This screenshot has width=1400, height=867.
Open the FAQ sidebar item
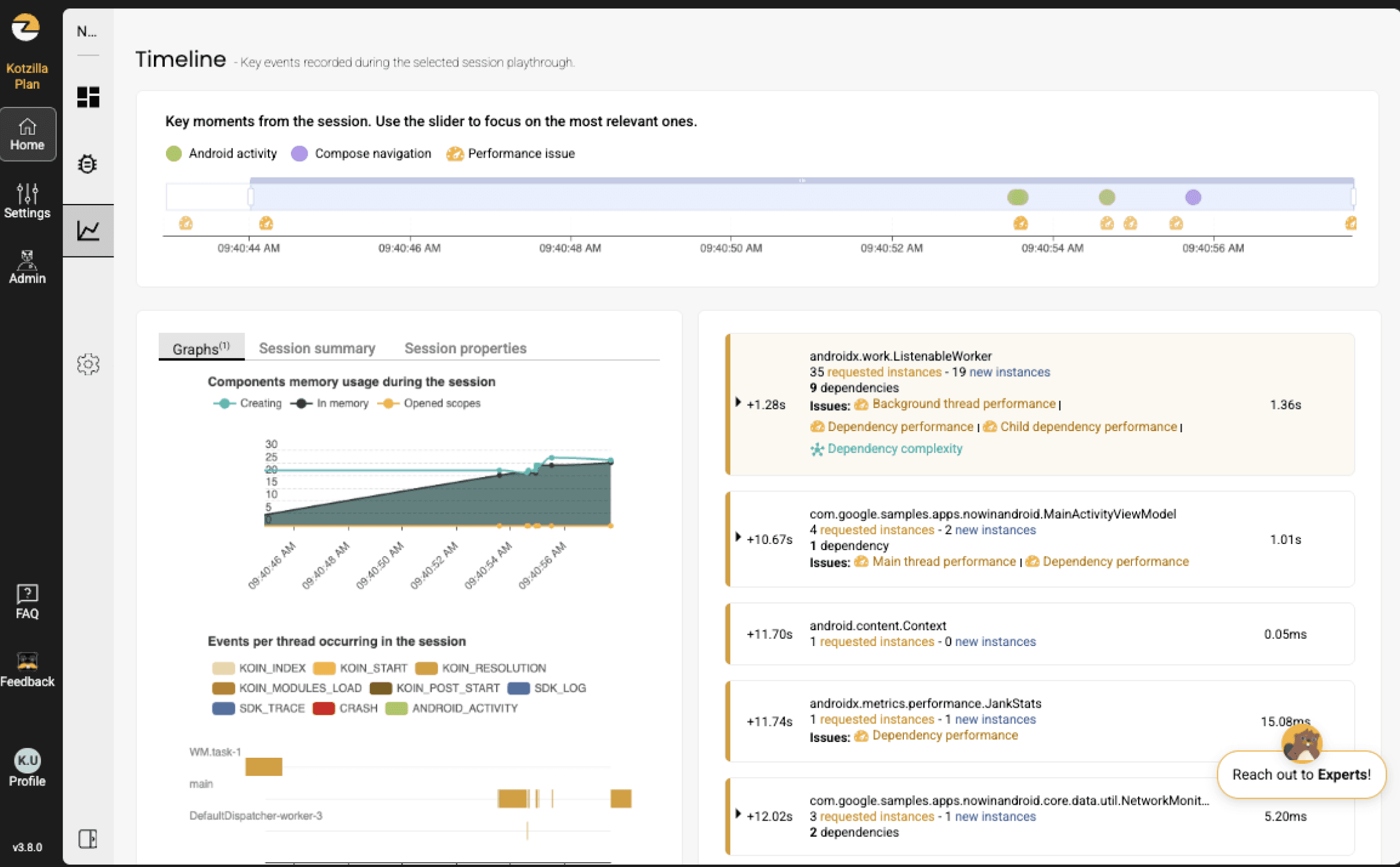click(27, 602)
